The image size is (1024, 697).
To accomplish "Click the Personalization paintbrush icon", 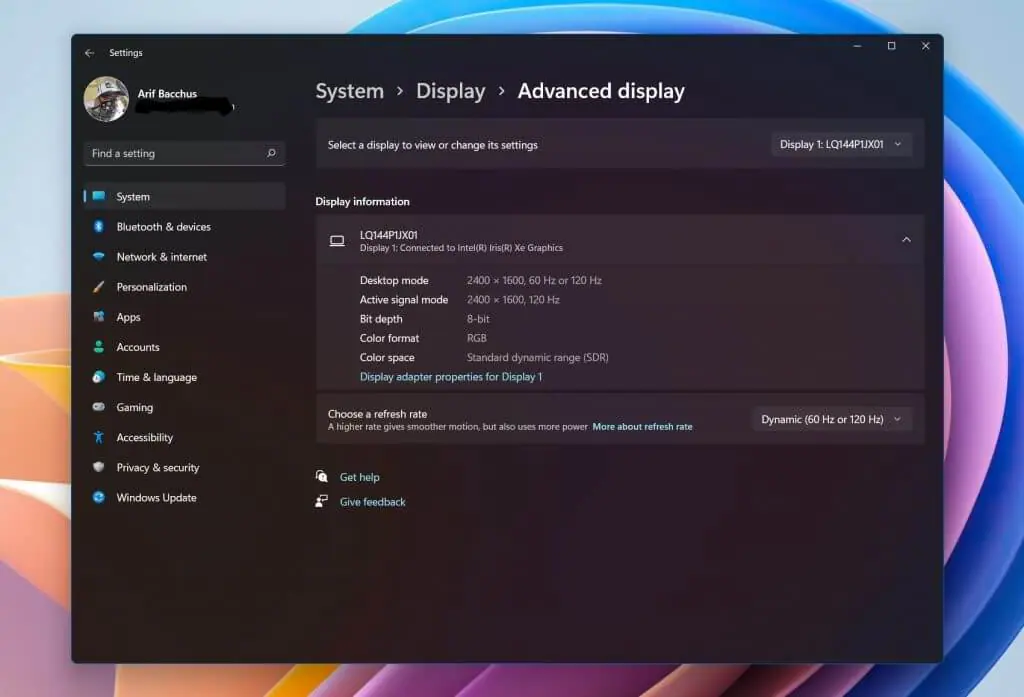I will (x=99, y=287).
